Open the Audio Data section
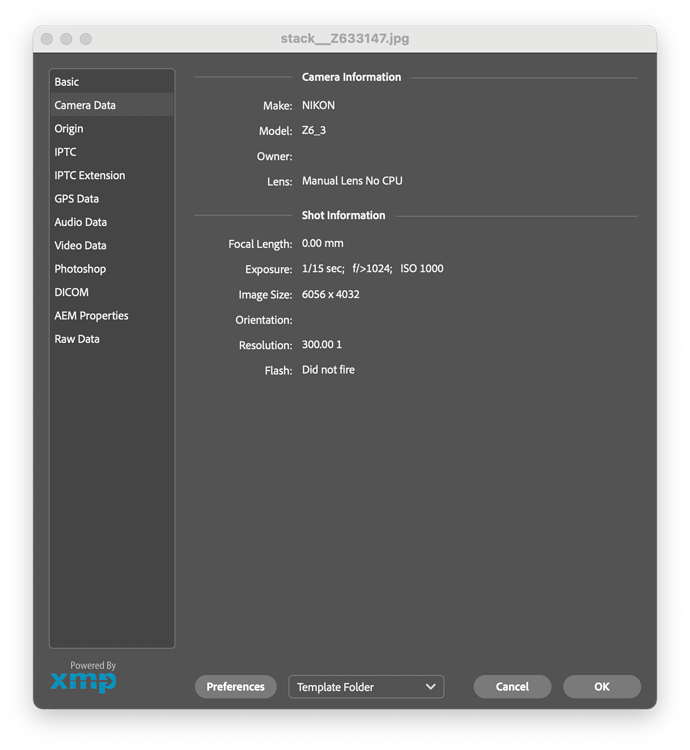 [x=80, y=222]
